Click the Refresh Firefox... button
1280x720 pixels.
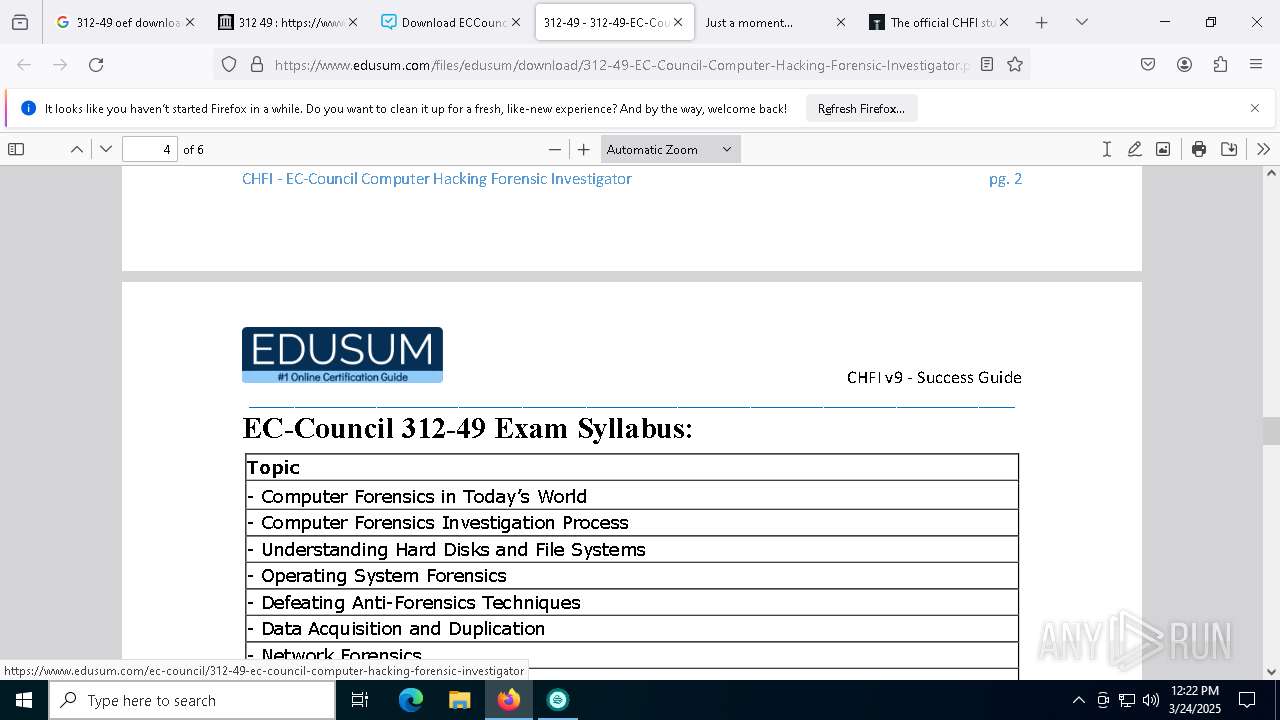pos(861,109)
